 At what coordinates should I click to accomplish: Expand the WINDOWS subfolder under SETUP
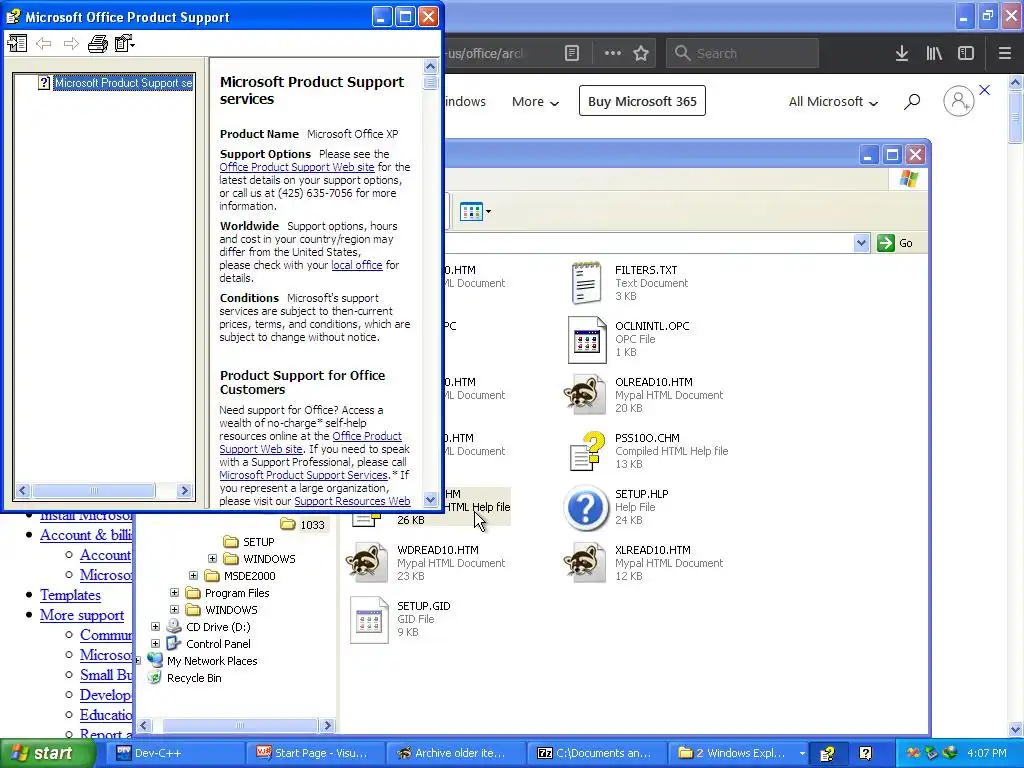(212, 559)
